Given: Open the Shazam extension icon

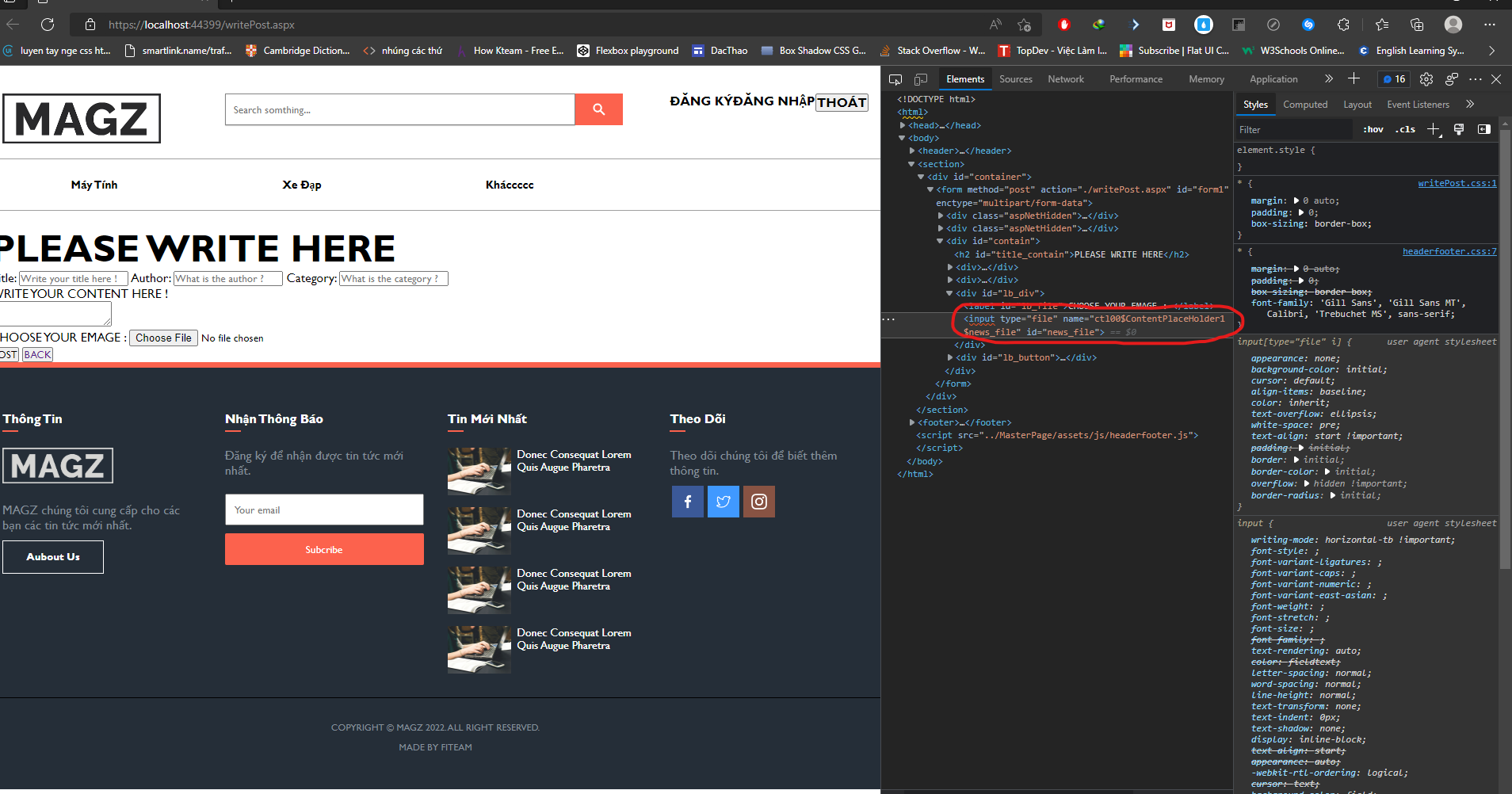Looking at the screenshot, I should coord(1308,25).
